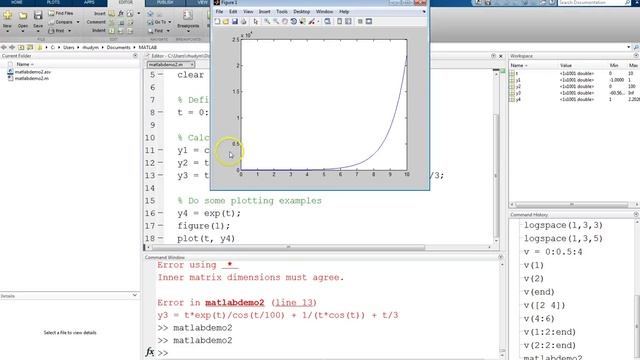The image size is (640, 360).
Task: Open the View menu in Figure 1 window
Action: [248, 12]
